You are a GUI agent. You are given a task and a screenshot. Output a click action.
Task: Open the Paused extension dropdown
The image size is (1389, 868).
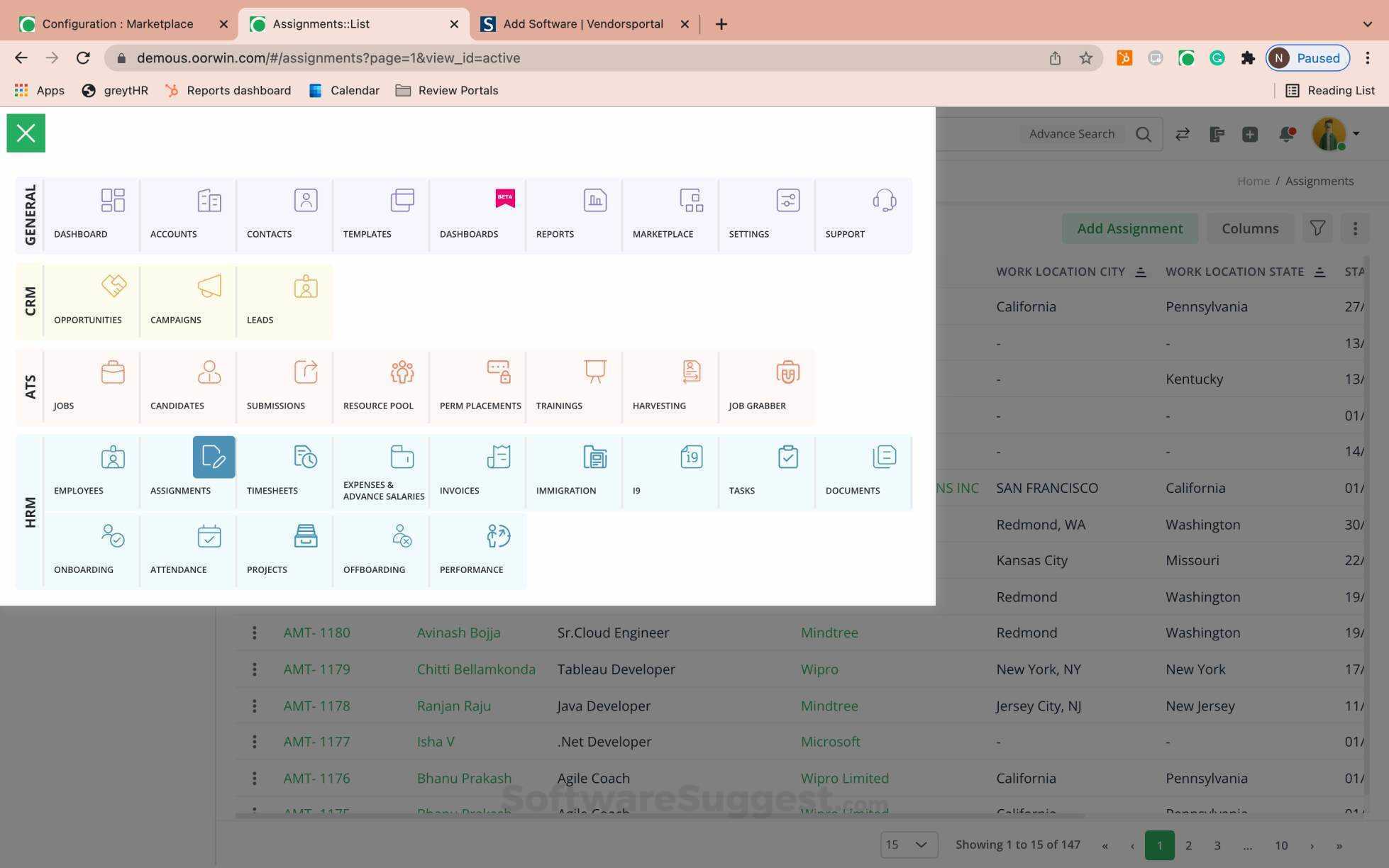click(x=1307, y=57)
